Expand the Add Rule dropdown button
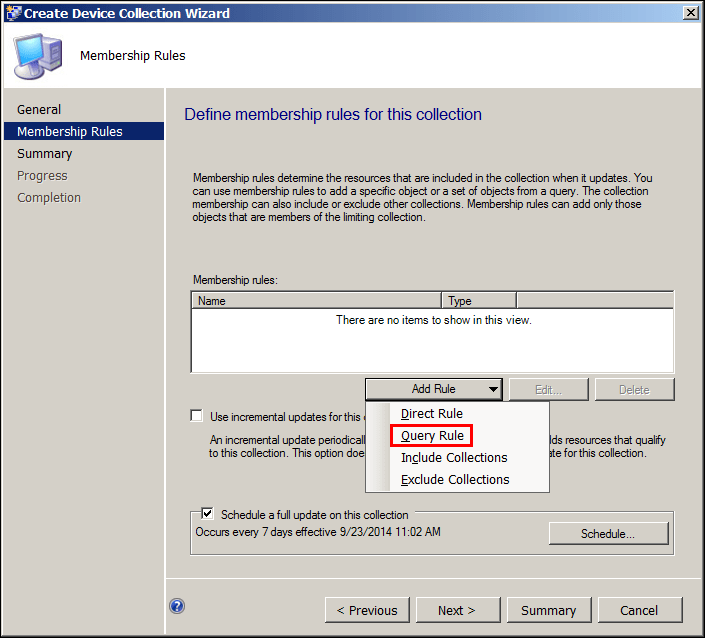This screenshot has height=638, width=705. coord(434,389)
